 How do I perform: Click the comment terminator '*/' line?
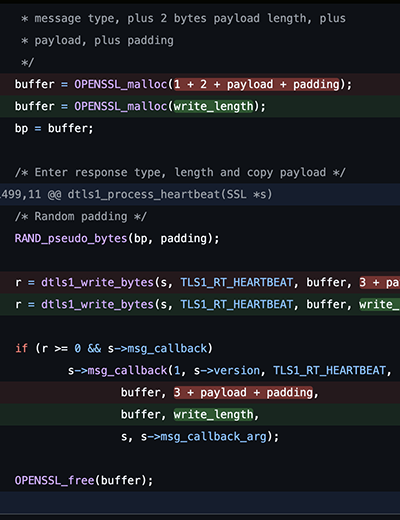(27, 62)
